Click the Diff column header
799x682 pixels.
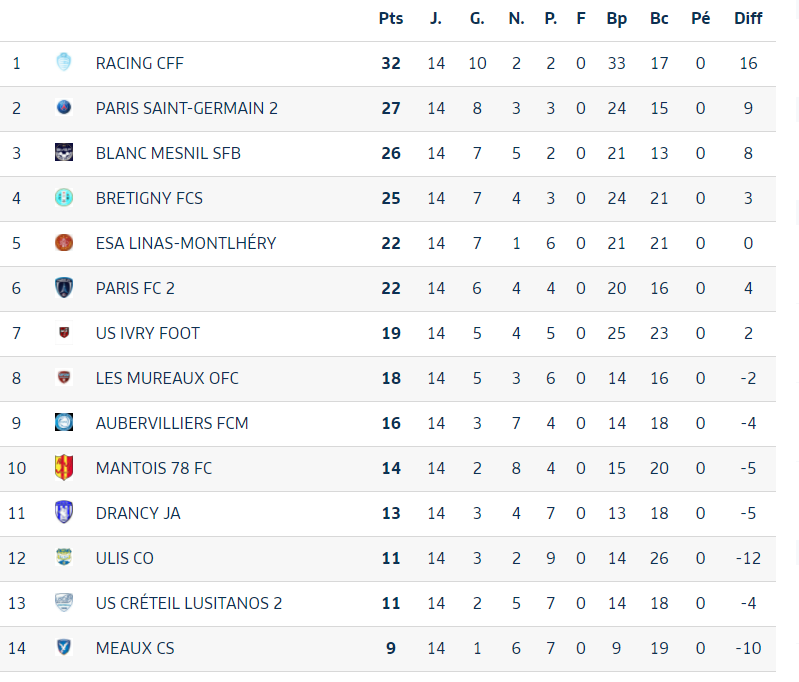(748, 19)
